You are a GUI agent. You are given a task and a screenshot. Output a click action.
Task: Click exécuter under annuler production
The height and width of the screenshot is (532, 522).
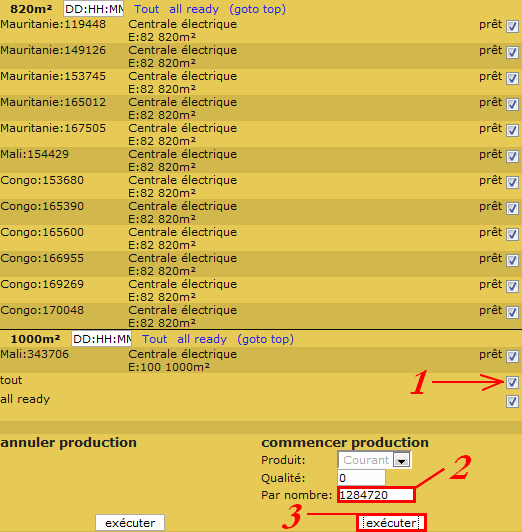point(130,523)
